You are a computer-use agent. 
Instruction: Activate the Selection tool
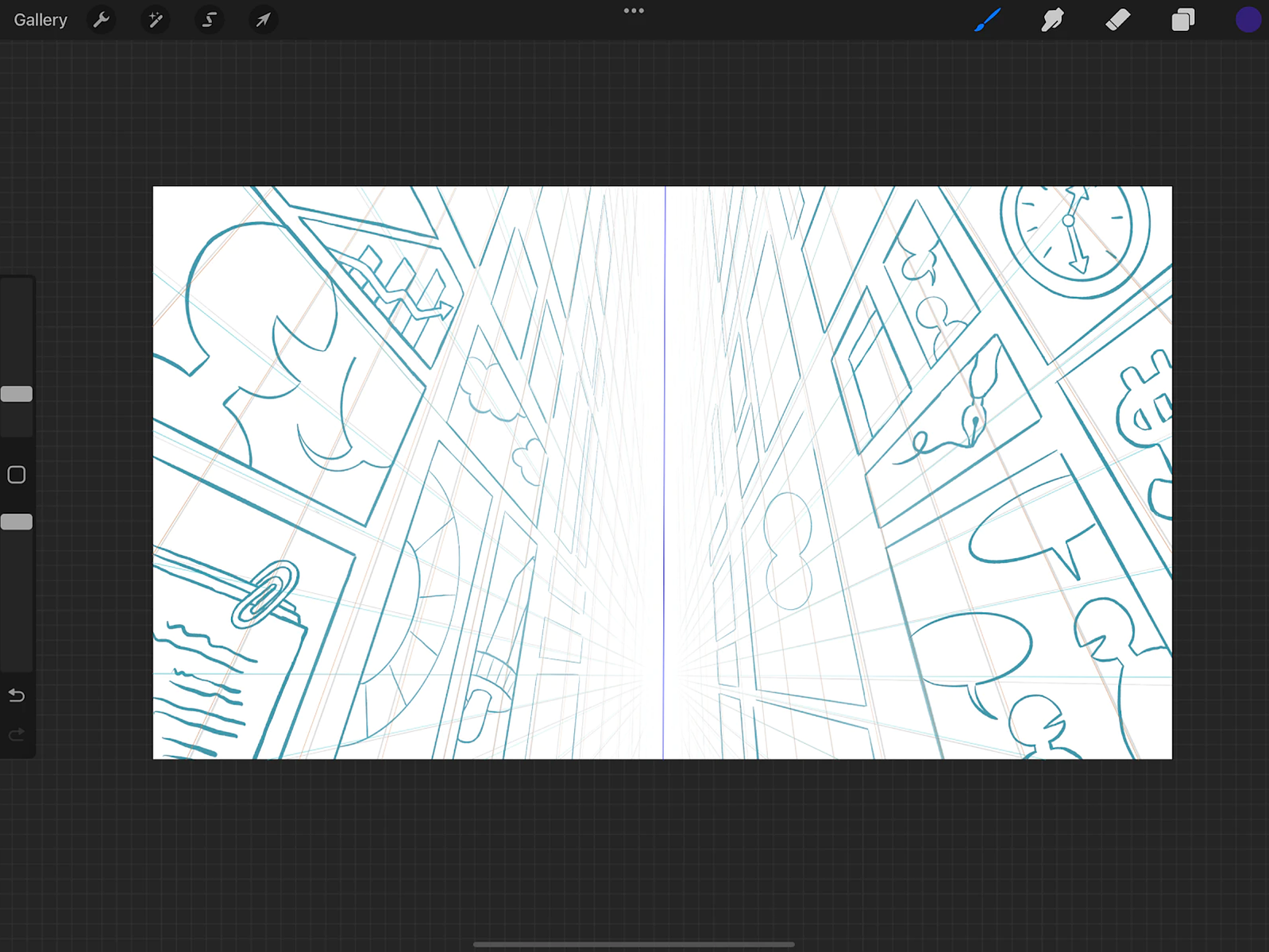209,20
